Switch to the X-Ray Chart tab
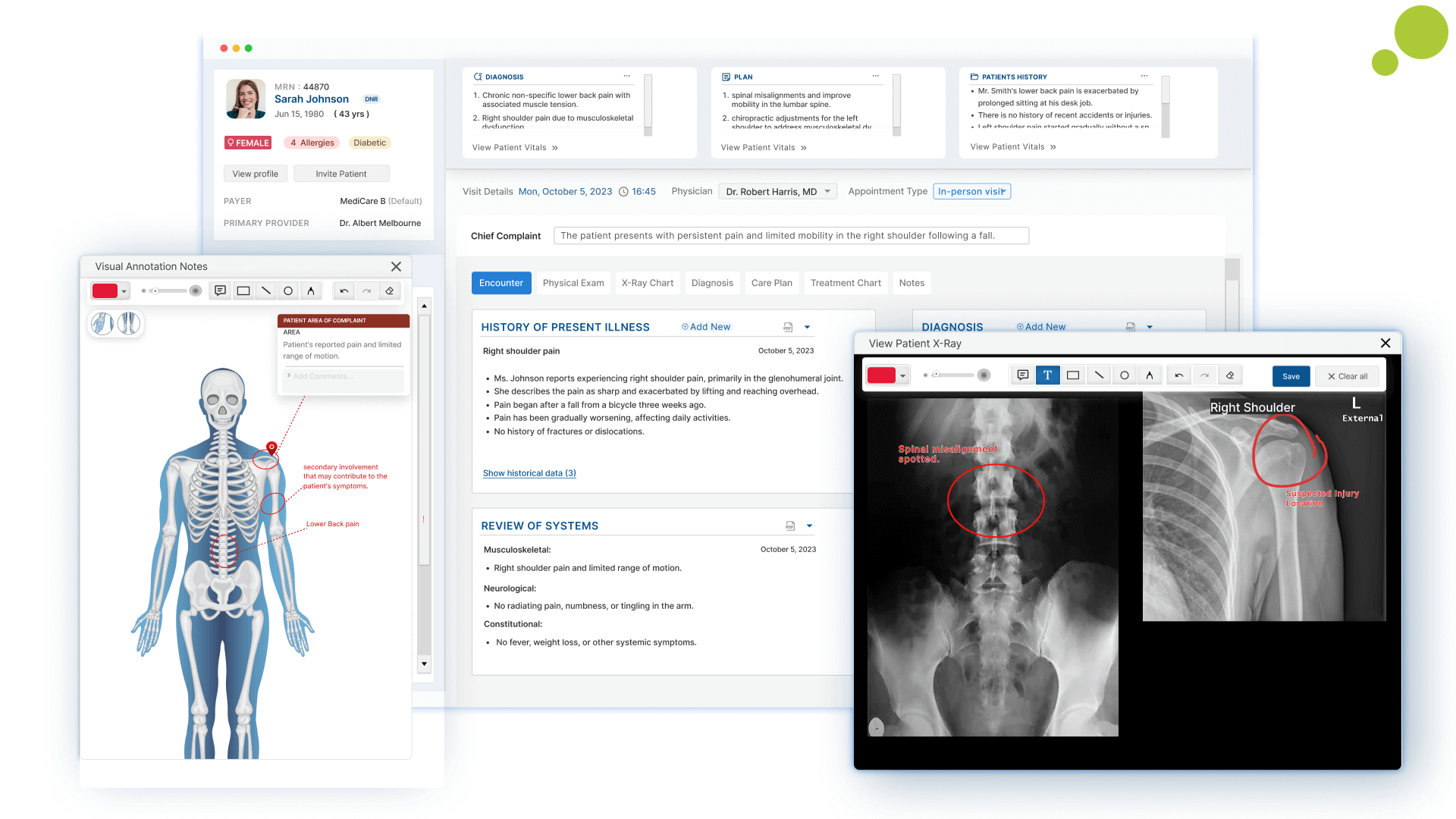The image size is (1456, 819). click(x=648, y=282)
